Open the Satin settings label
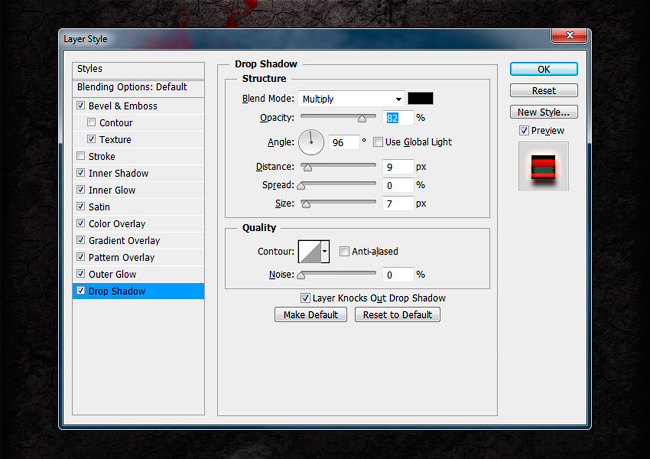This screenshot has height=459, width=650. point(99,206)
